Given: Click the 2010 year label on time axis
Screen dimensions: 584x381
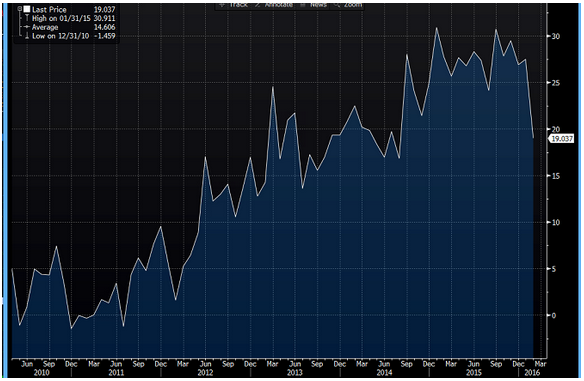Looking at the screenshot, I should point(41,372).
